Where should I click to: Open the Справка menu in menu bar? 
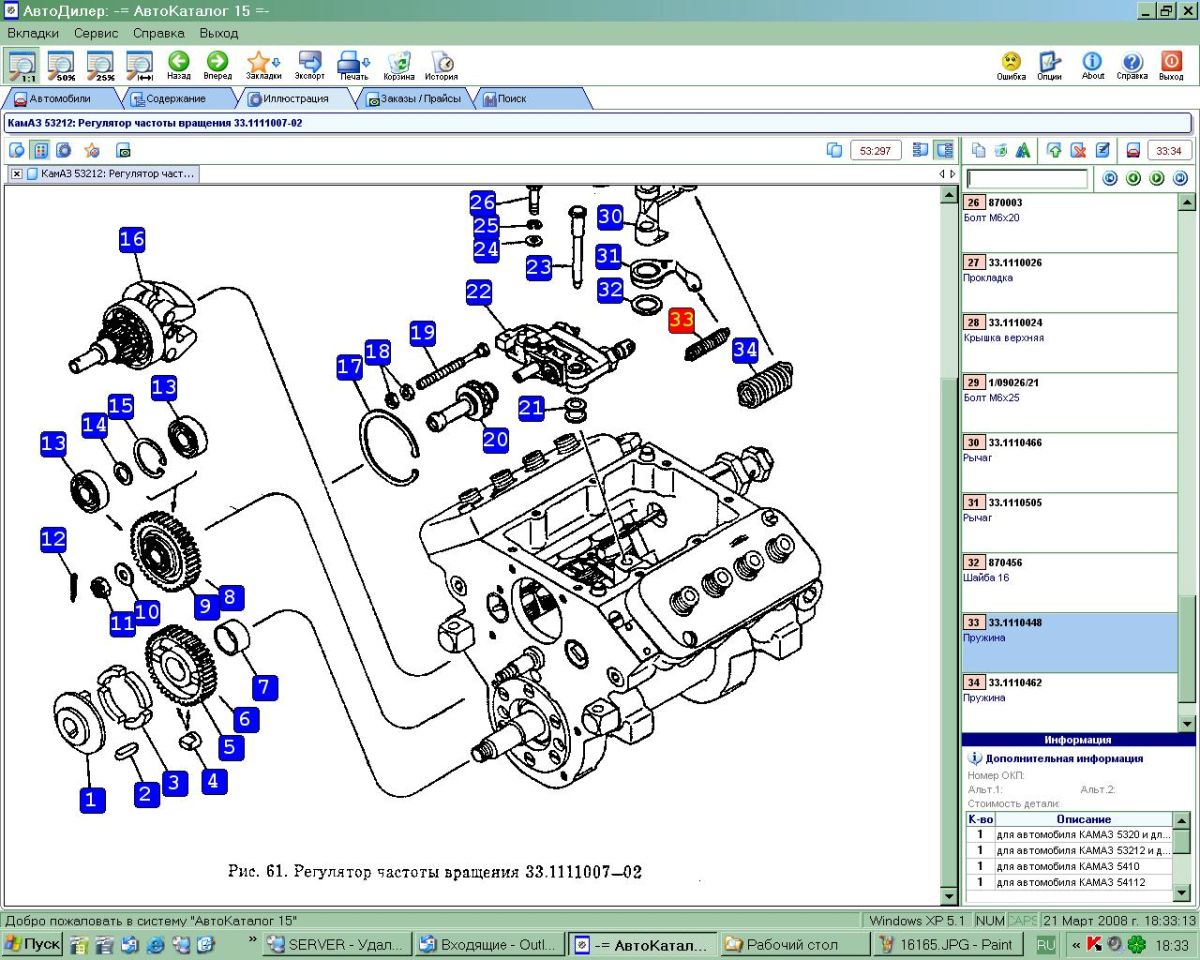159,33
